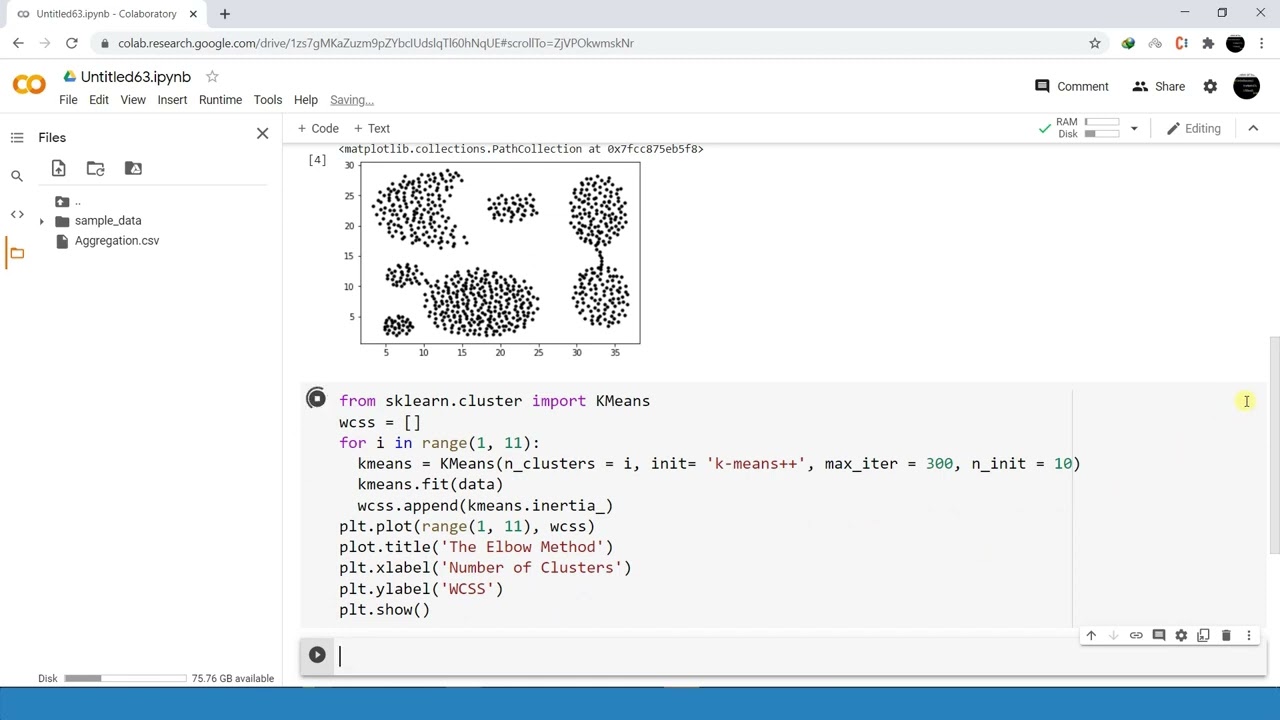Image resolution: width=1280 pixels, height=720 pixels.
Task: Click the 'Saving...' status link
Action: (351, 100)
